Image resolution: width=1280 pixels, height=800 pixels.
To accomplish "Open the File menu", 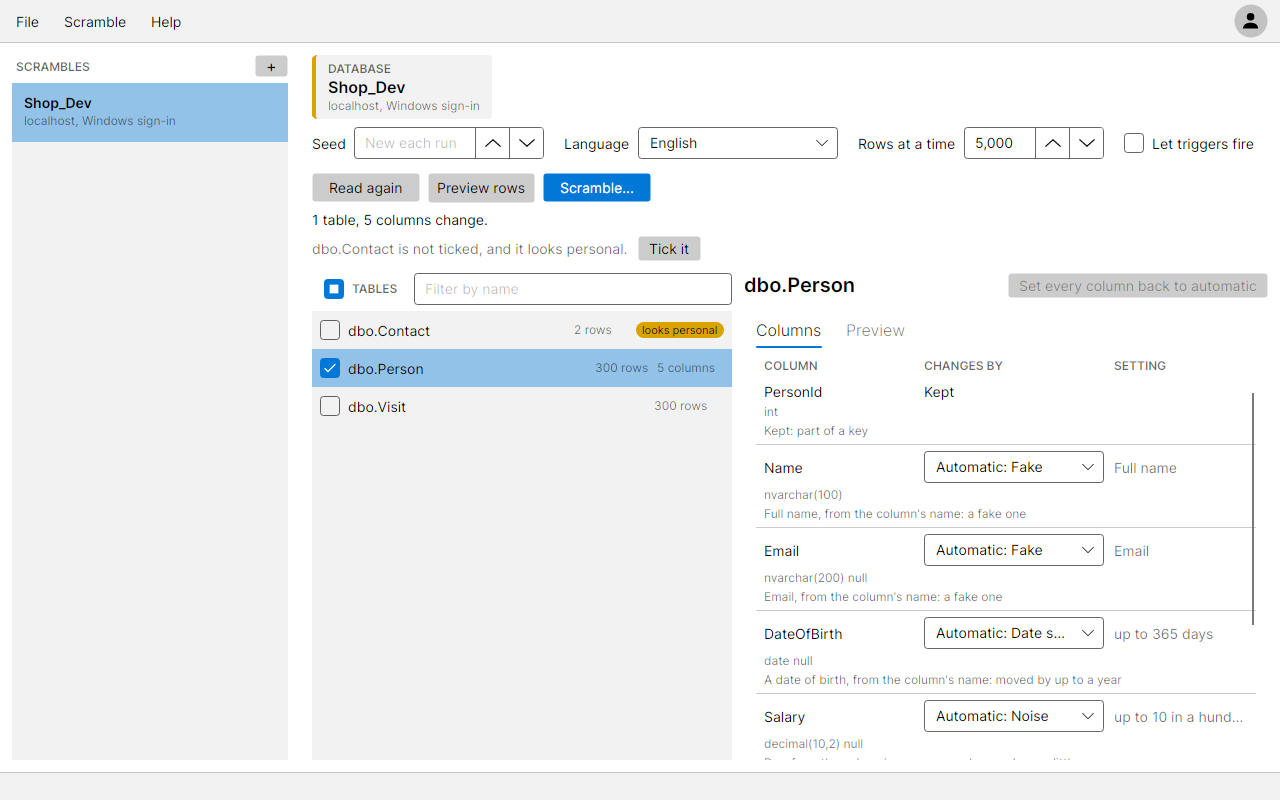I will click(x=27, y=22).
